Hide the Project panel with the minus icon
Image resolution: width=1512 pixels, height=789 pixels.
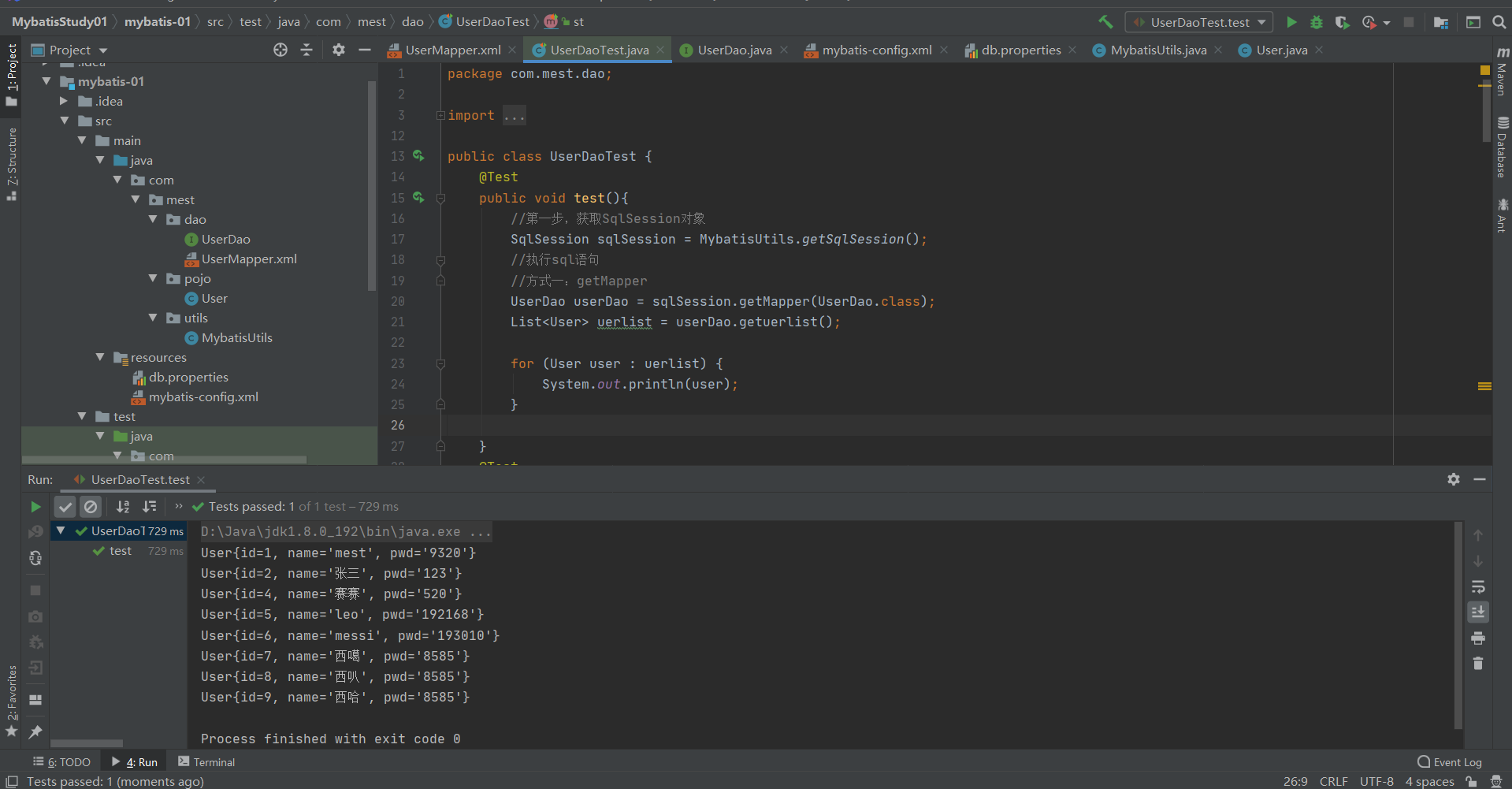coord(364,50)
